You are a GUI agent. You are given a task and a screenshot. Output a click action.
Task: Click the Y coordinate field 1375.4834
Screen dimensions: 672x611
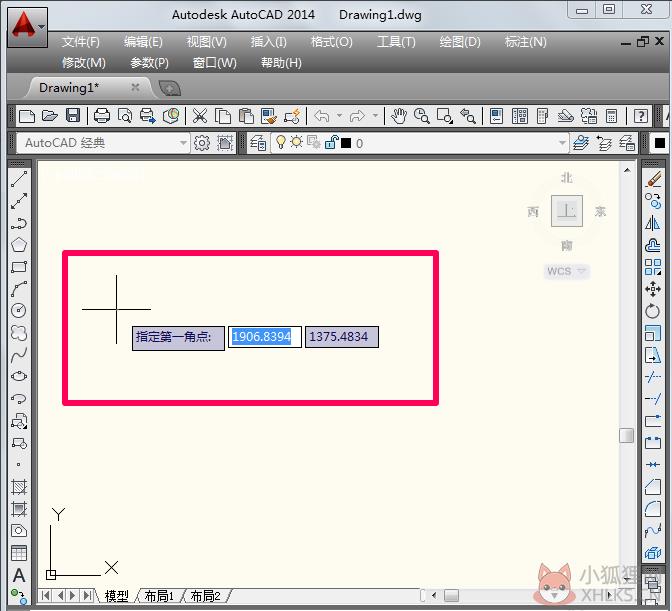(x=342, y=337)
